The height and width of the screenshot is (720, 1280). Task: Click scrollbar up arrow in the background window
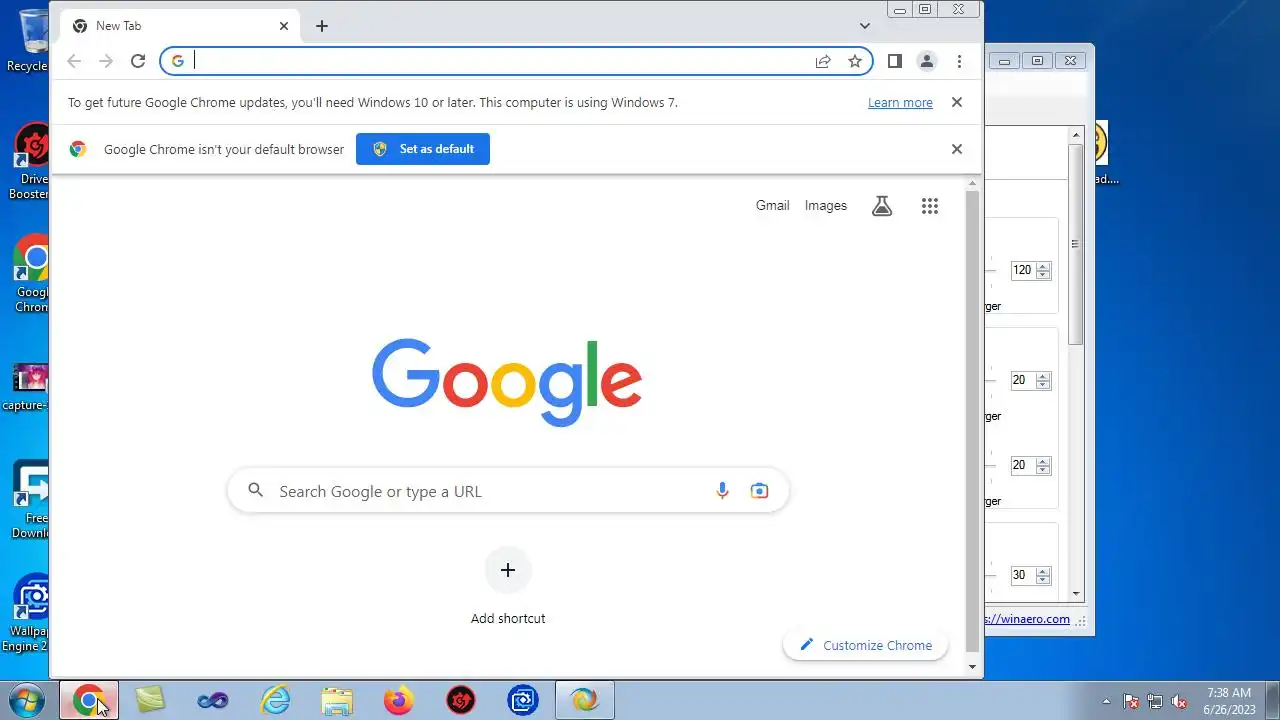(1077, 134)
